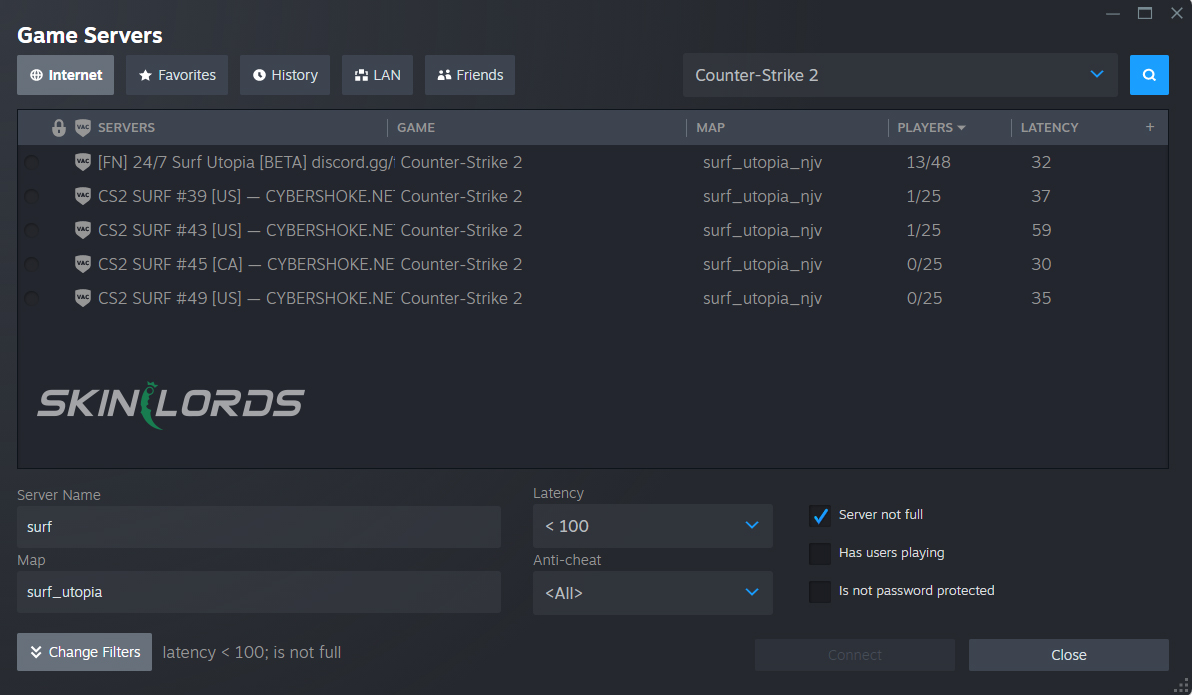Click VAC shield on CS2 SURF #43 row
1192x695 pixels.
[x=83, y=230]
